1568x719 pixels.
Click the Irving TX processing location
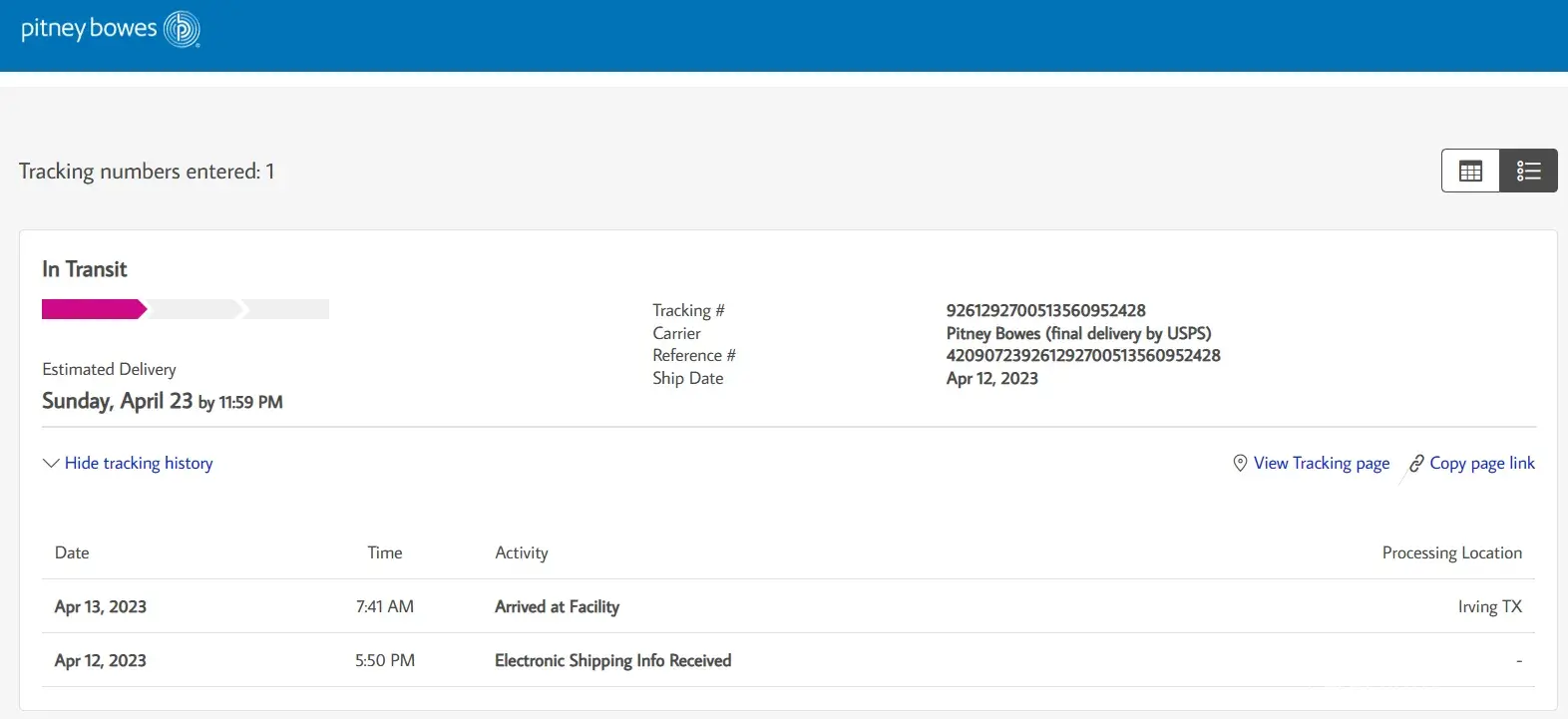pos(1489,606)
